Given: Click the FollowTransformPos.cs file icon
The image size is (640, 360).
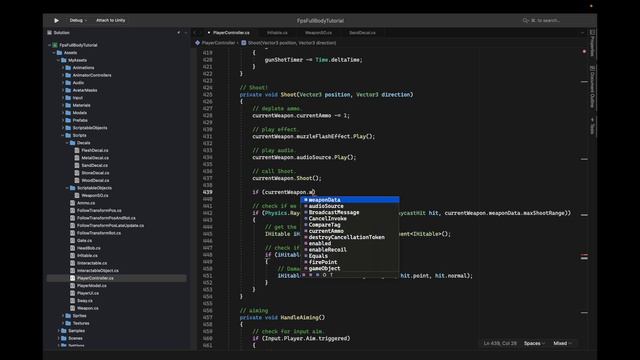Looking at the screenshot, I should click(x=72, y=211).
